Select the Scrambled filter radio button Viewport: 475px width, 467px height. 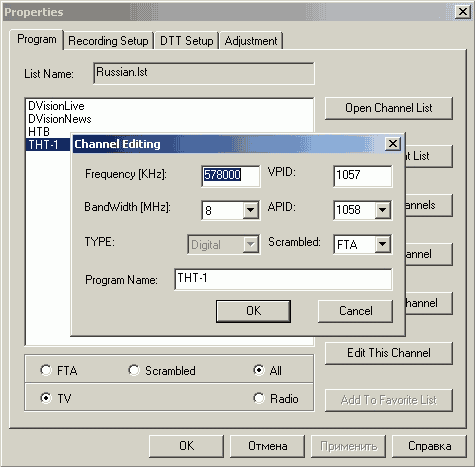click(x=134, y=370)
